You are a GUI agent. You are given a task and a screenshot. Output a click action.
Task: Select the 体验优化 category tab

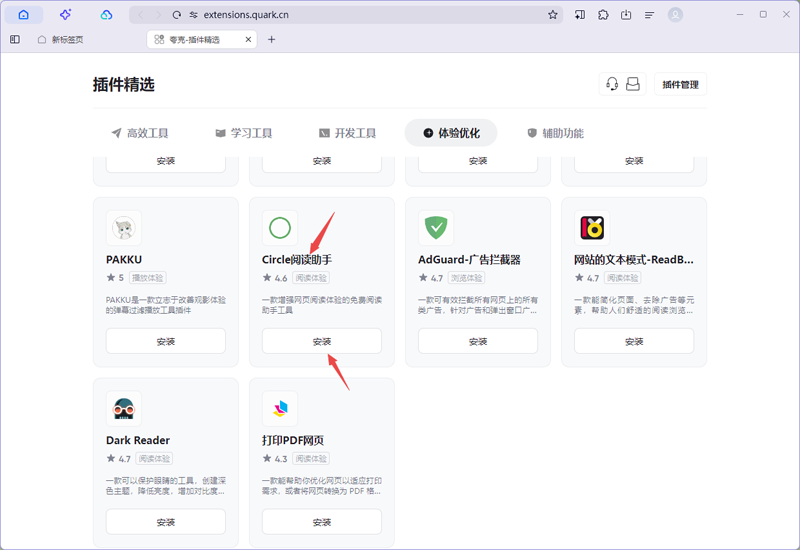point(451,133)
